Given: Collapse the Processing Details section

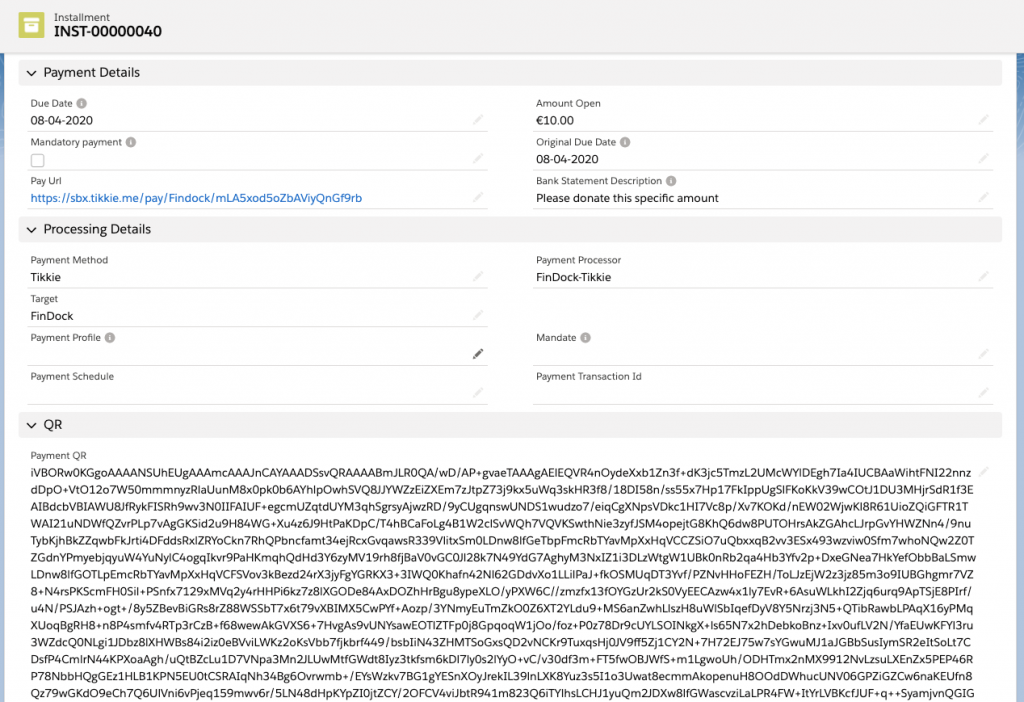Looking at the screenshot, I should 32,230.
